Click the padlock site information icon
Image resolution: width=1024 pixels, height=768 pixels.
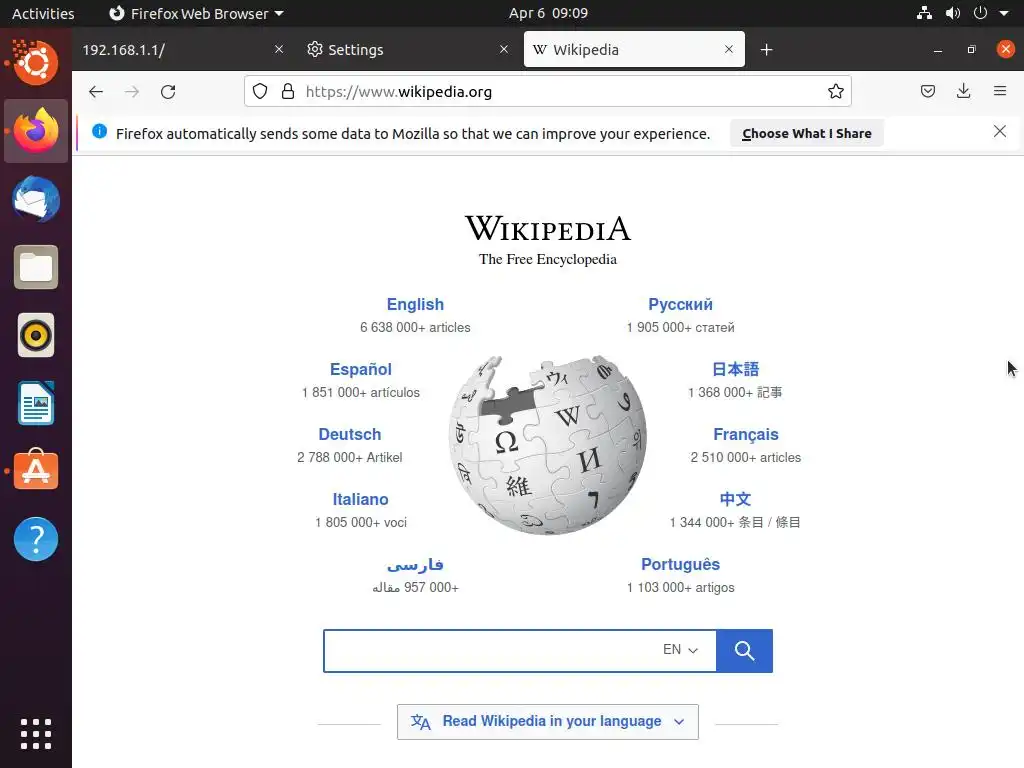[x=287, y=91]
